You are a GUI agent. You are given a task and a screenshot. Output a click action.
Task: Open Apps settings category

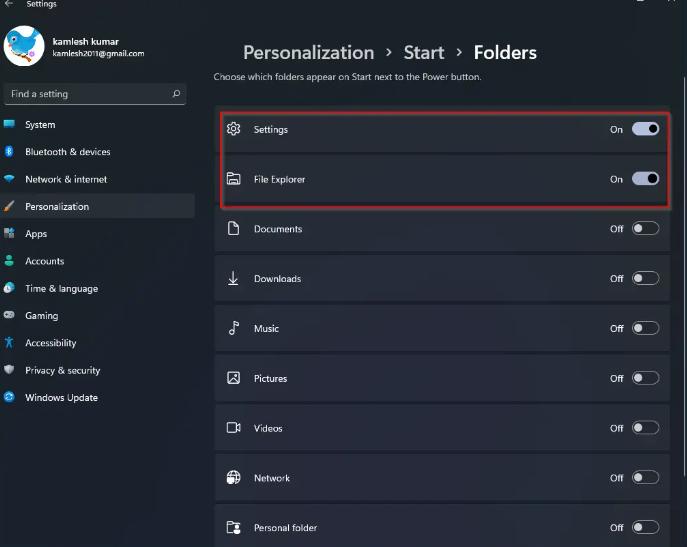(x=36, y=234)
